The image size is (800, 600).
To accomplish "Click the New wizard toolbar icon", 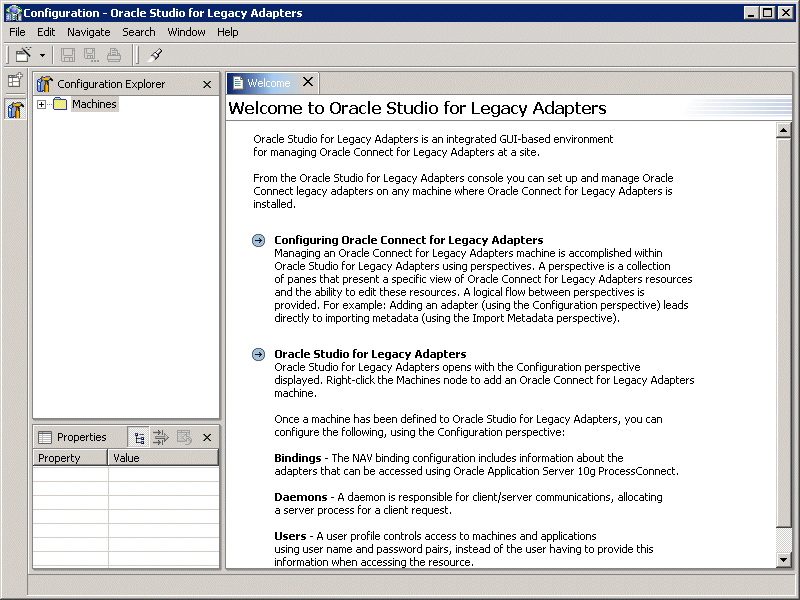I will click(23, 55).
